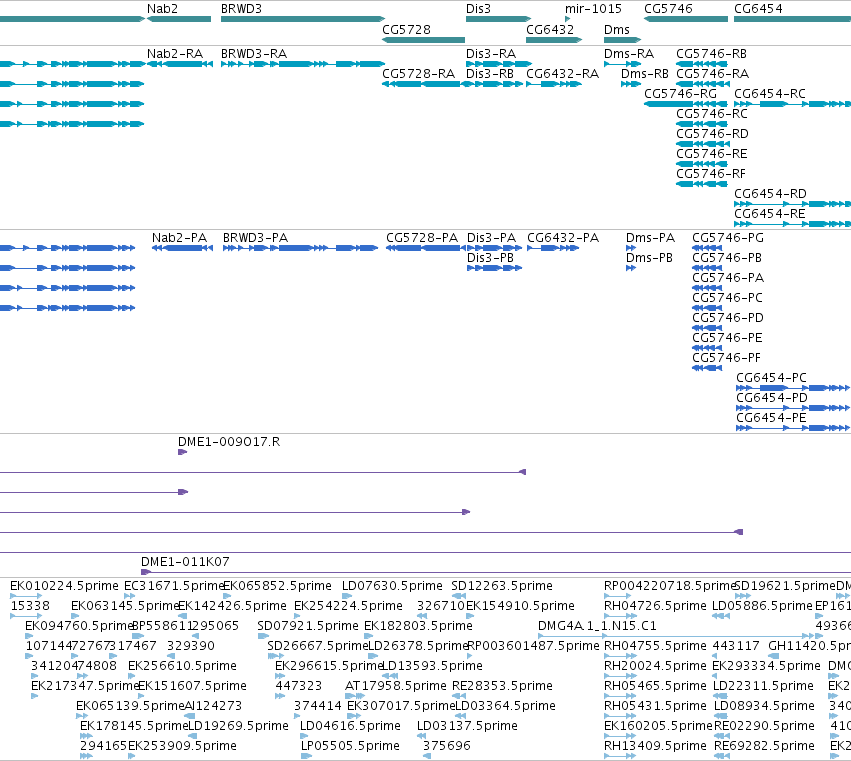Select the BRWD3-PA protein glyph
Image resolution: width=851 pixels, height=761 pixels.
pyautogui.click(x=300, y=248)
